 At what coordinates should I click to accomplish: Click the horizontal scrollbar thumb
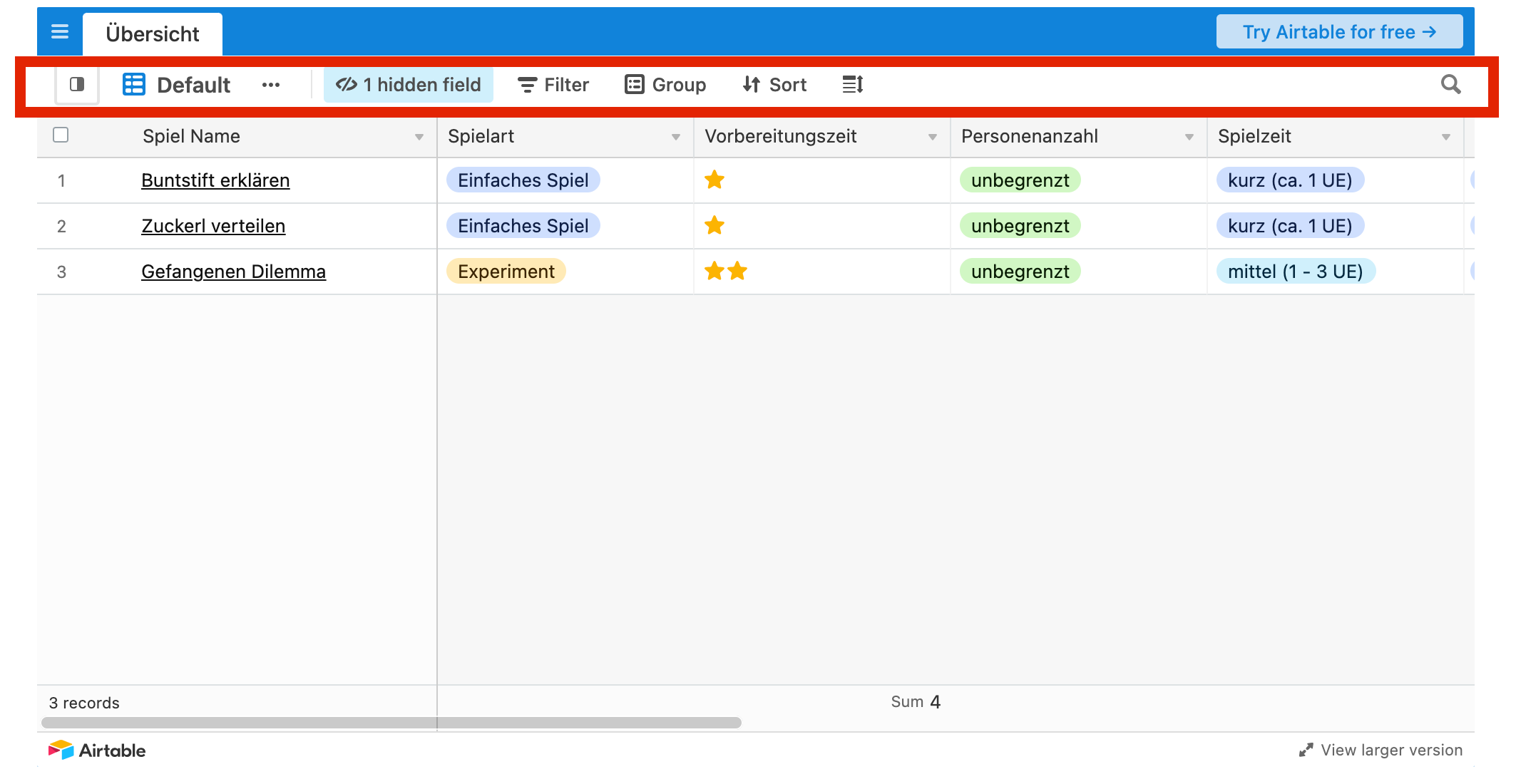tap(391, 723)
